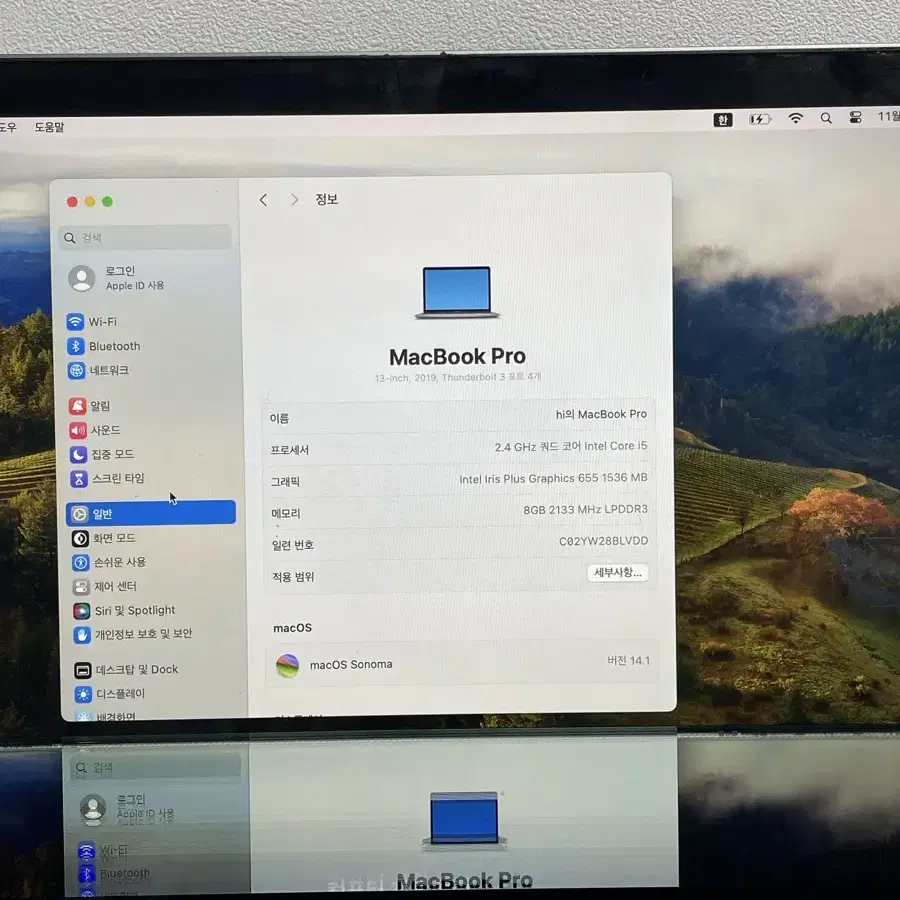Open Bluetooth icon in sidebar
This screenshot has height=900, width=900.
coord(76,346)
